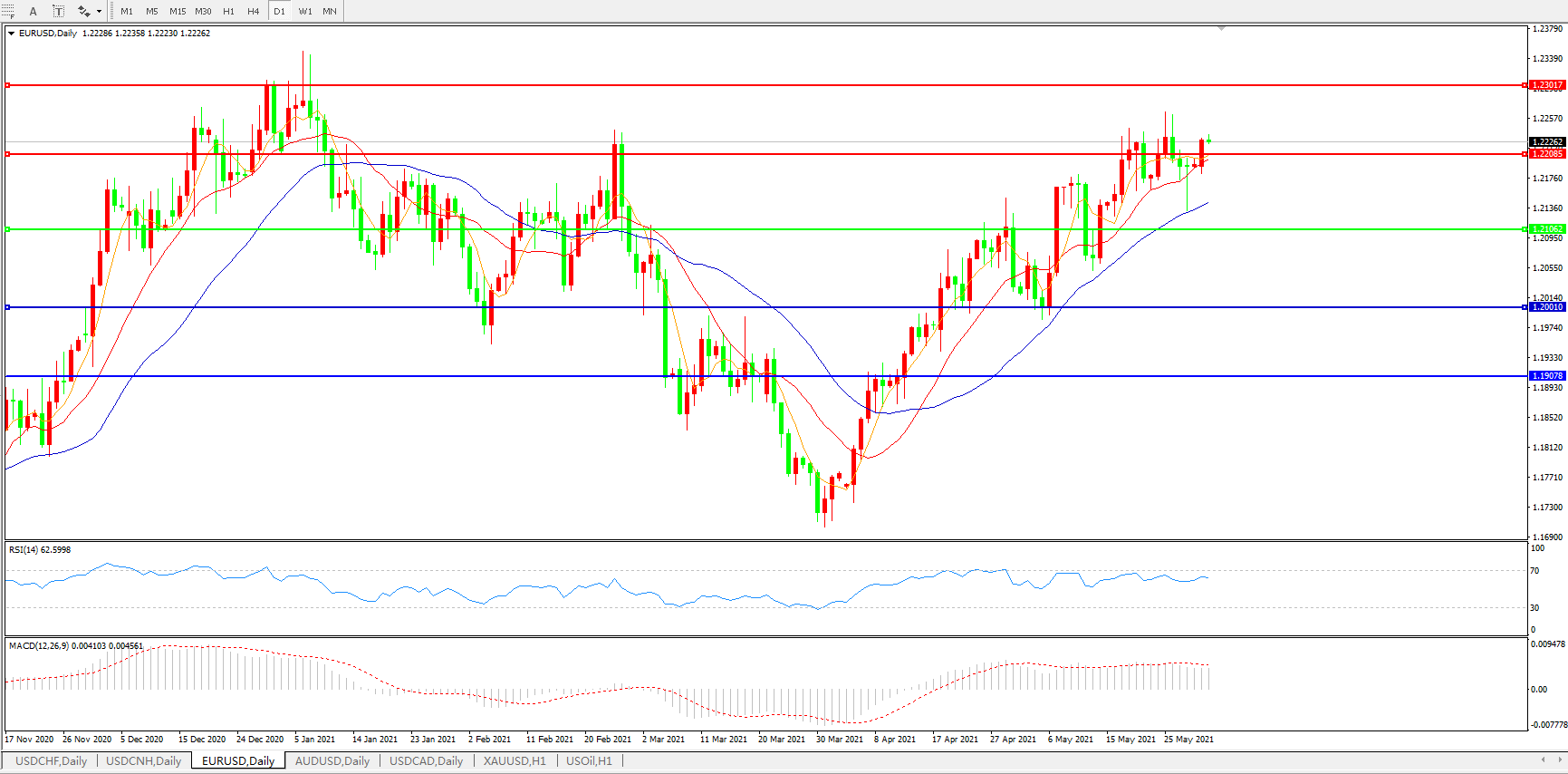Click the Arrows objects tool icon
The width and height of the screenshot is (1568, 774).
click(x=83, y=11)
